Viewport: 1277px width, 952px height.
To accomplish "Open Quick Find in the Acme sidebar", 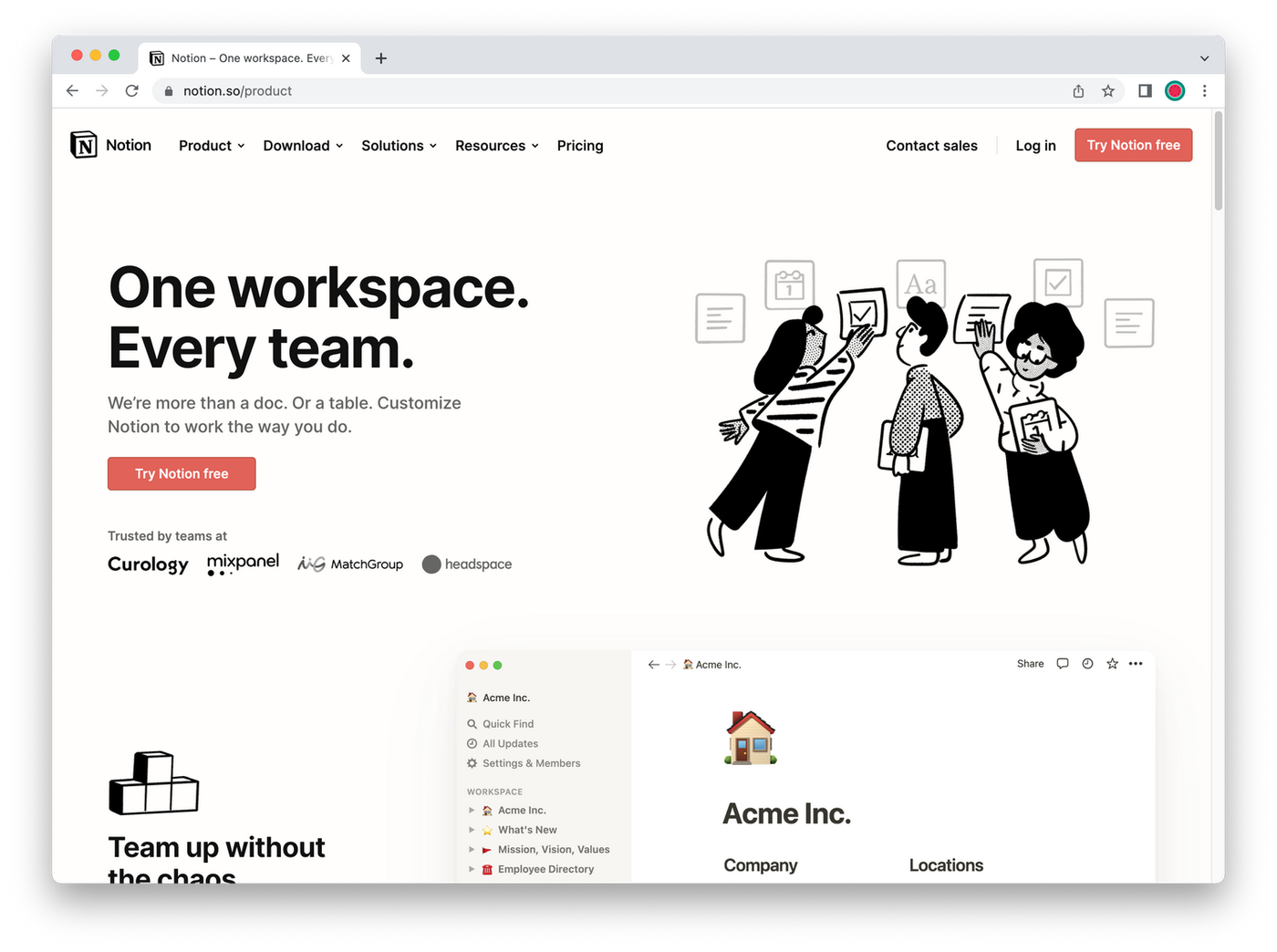I will pos(507,723).
